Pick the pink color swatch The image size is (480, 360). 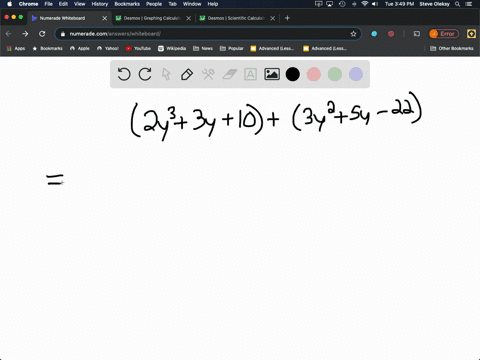(314, 74)
